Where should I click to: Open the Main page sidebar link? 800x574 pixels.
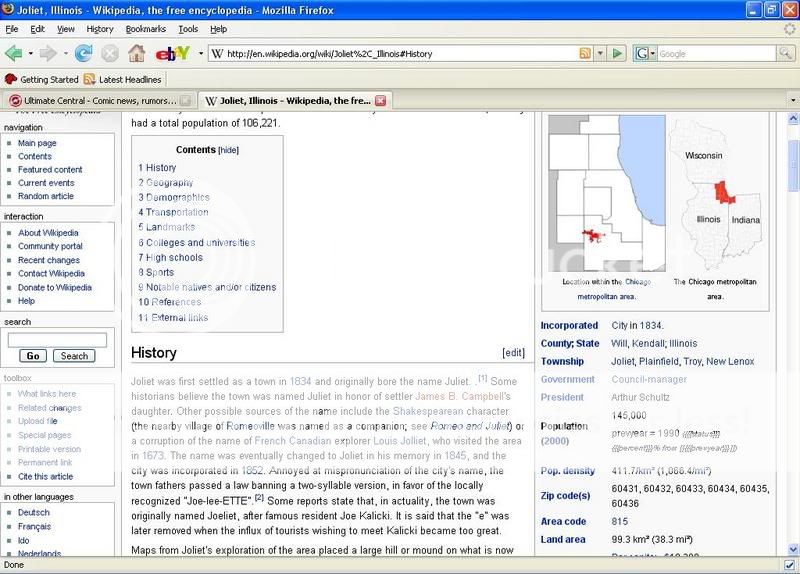pos(37,143)
